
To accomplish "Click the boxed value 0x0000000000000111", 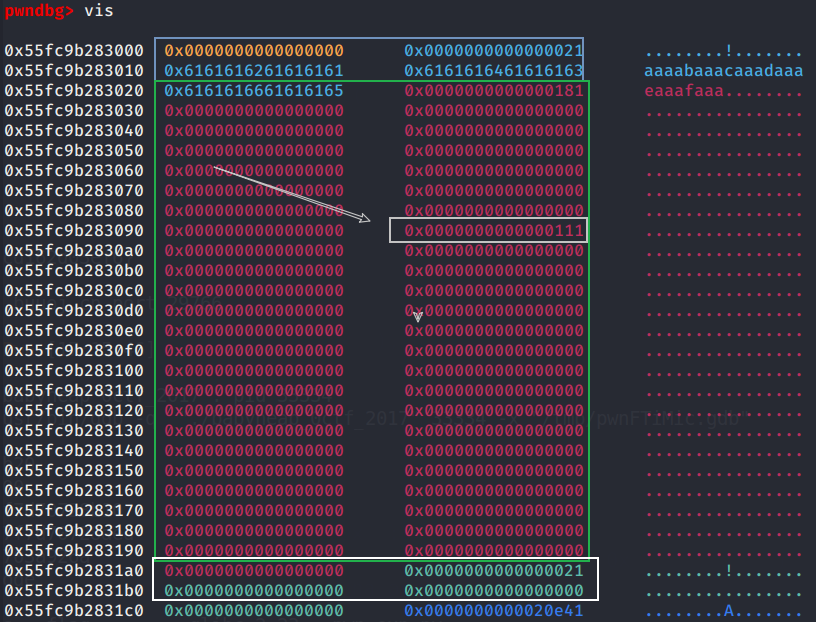I will click(x=494, y=231).
